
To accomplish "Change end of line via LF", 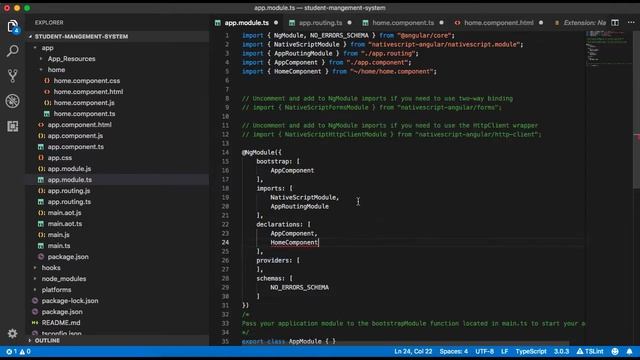I will click(x=504, y=351).
